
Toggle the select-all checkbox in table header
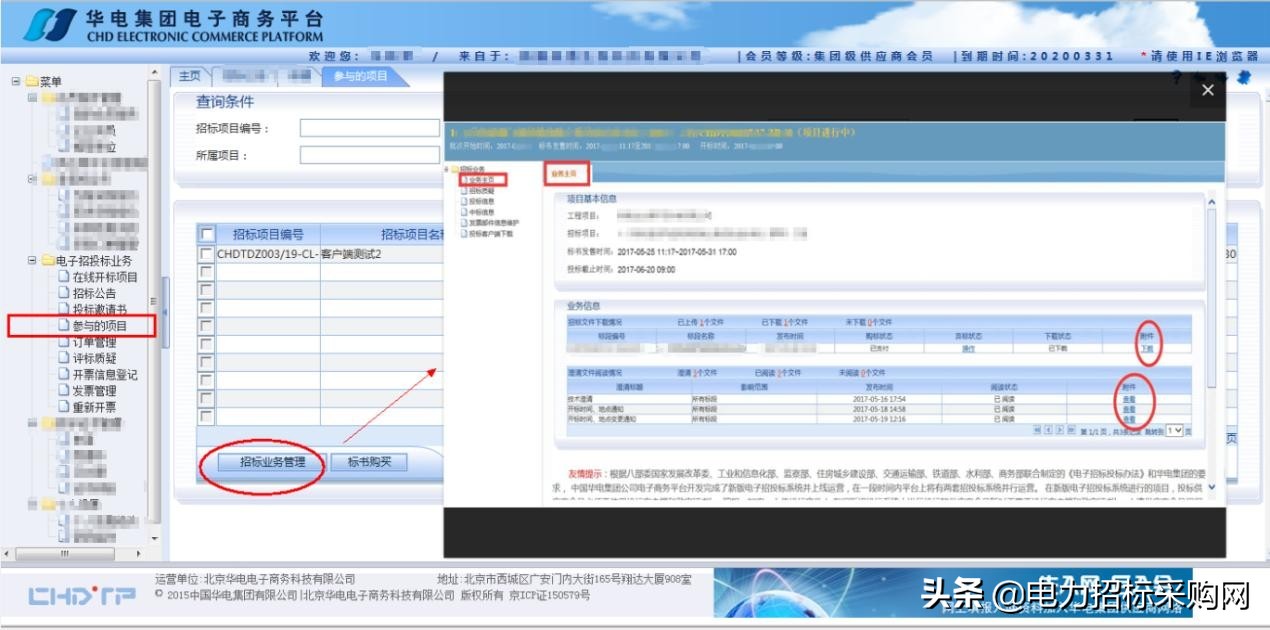pos(206,234)
